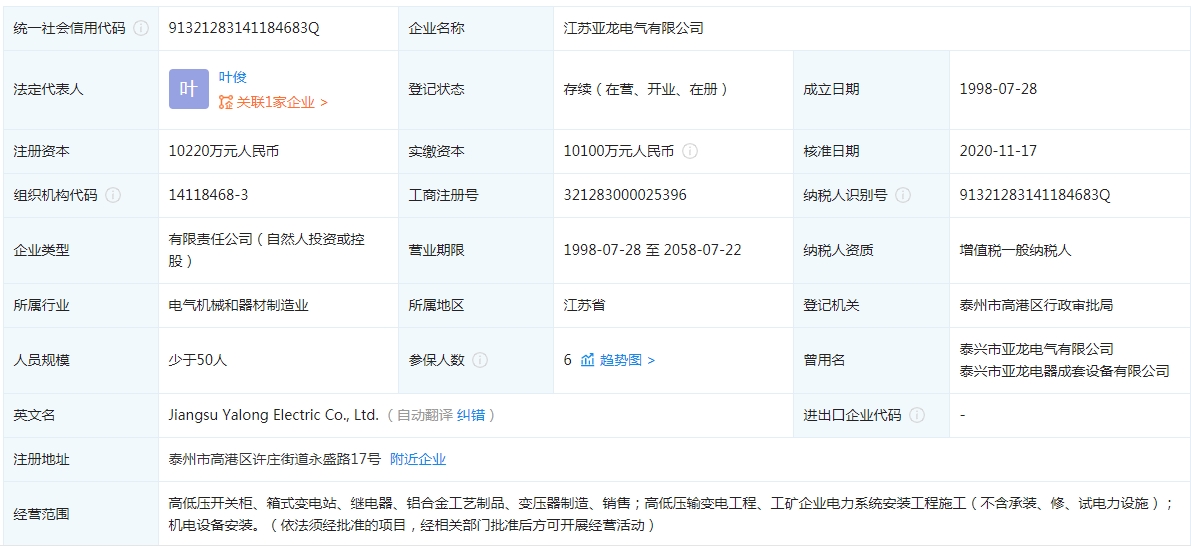Open 附近企业 next to the registered address
The height and width of the screenshot is (546, 1191).
418,459
